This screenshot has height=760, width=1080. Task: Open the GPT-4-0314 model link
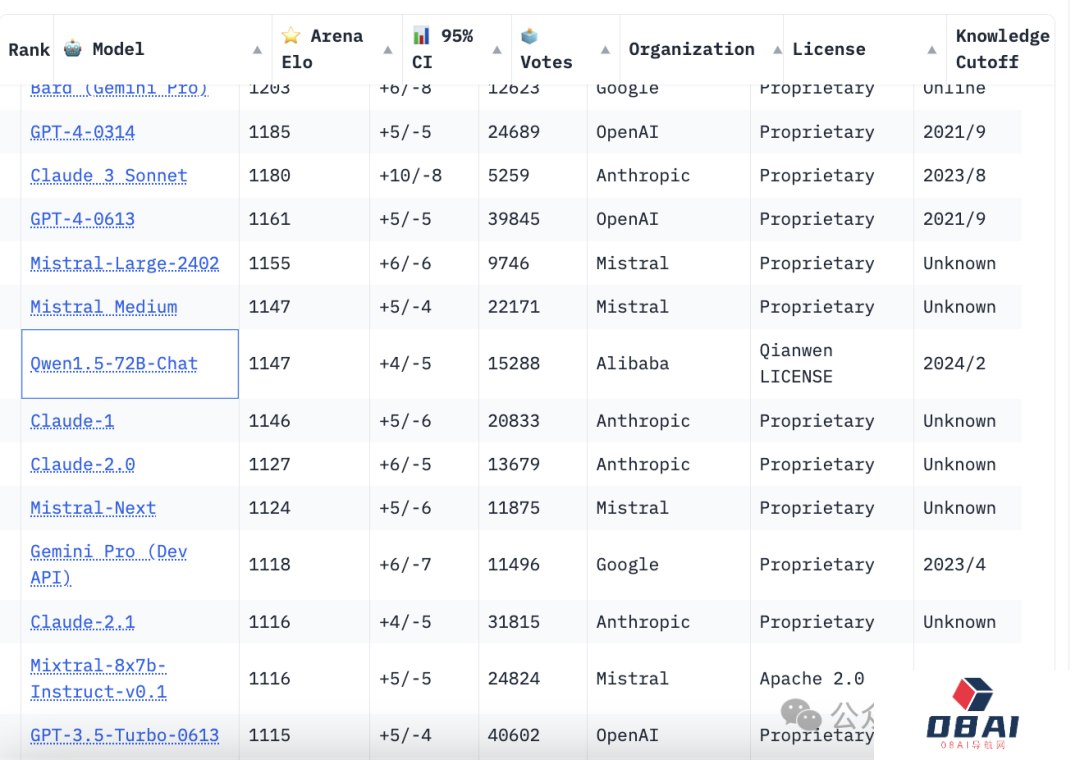tap(83, 132)
